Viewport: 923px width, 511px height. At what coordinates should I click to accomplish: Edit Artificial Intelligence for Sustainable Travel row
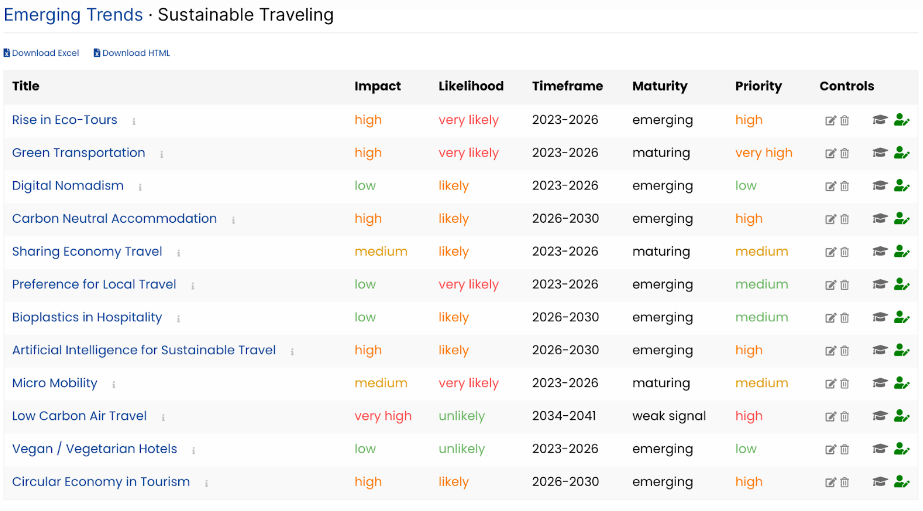click(831, 351)
